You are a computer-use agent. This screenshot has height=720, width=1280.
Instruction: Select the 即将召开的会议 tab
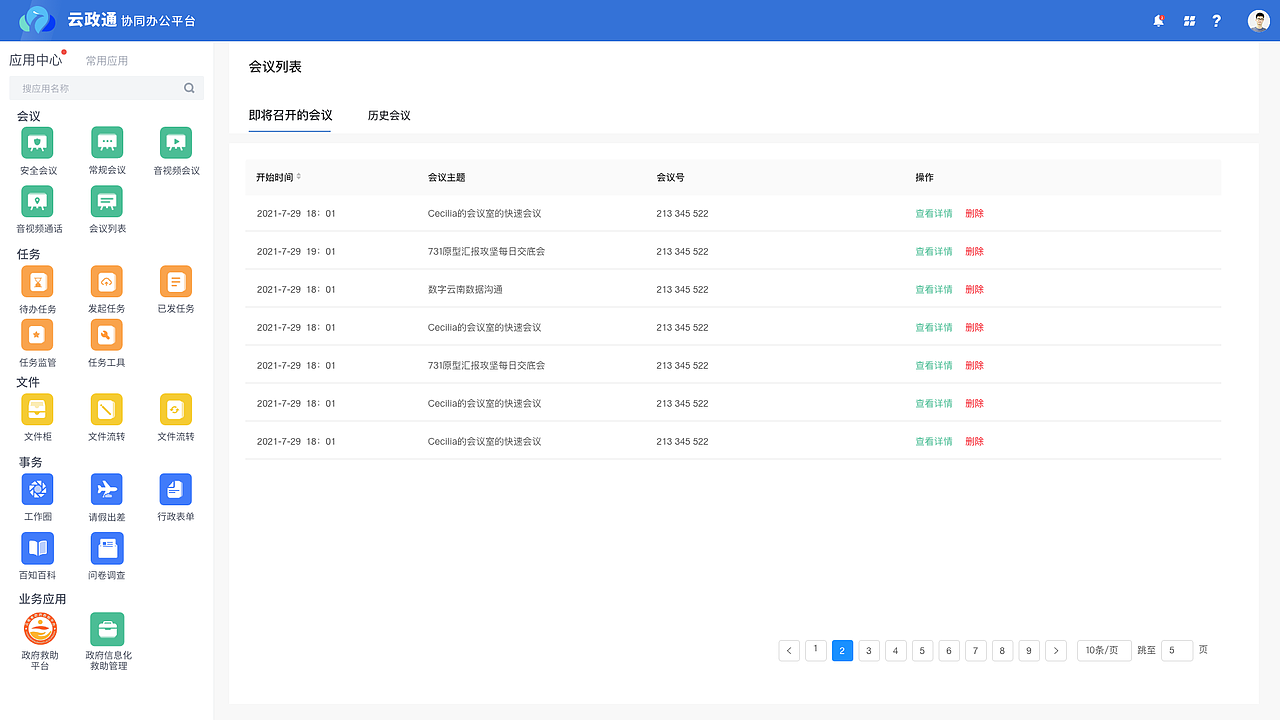(290, 115)
